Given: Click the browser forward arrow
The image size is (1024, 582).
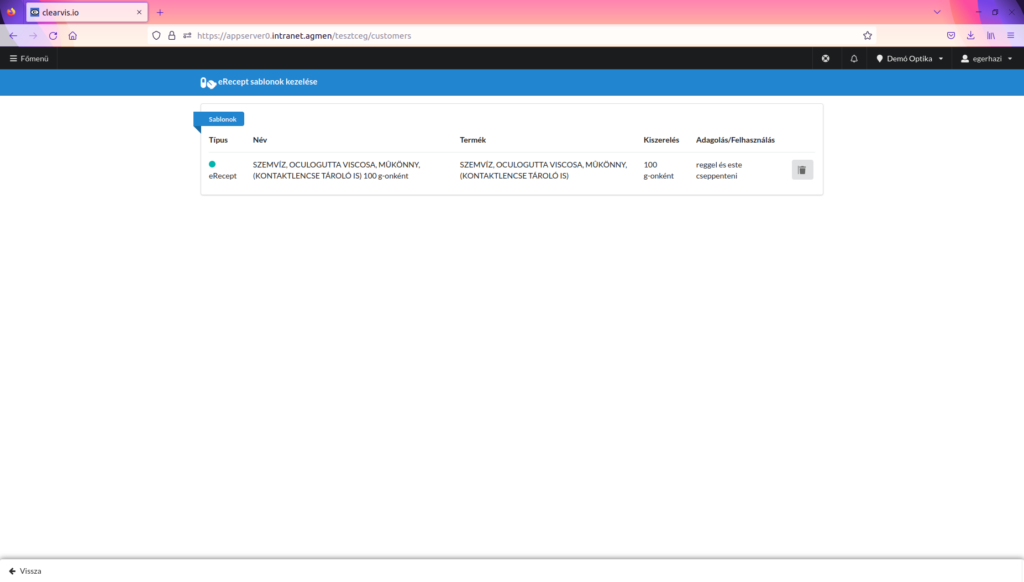Looking at the screenshot, I should tap(33, 36).
